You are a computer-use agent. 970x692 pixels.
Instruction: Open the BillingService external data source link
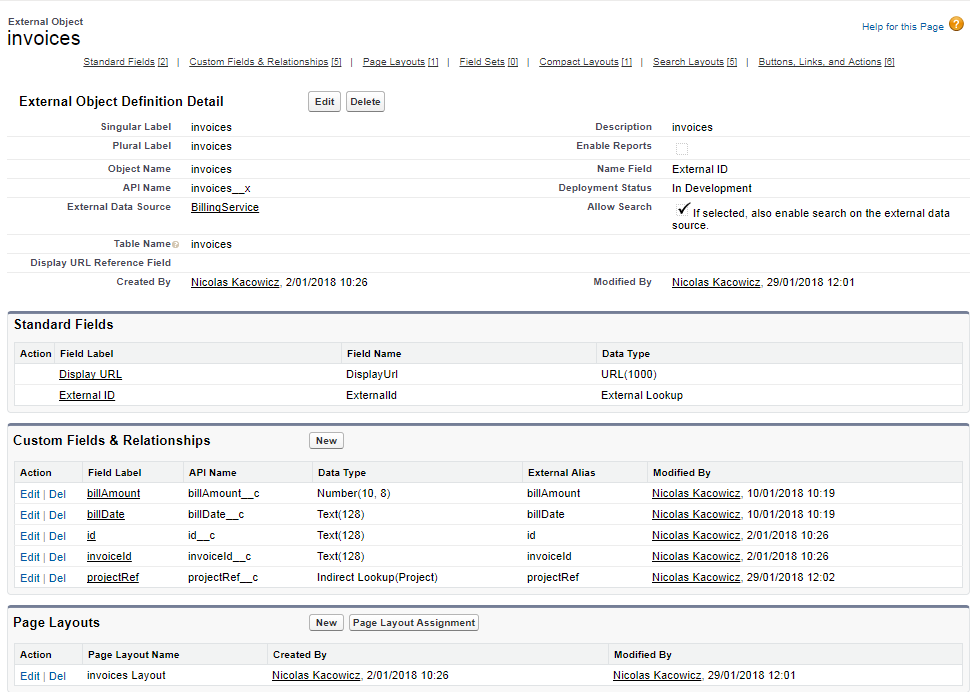[x=225, y=207]
